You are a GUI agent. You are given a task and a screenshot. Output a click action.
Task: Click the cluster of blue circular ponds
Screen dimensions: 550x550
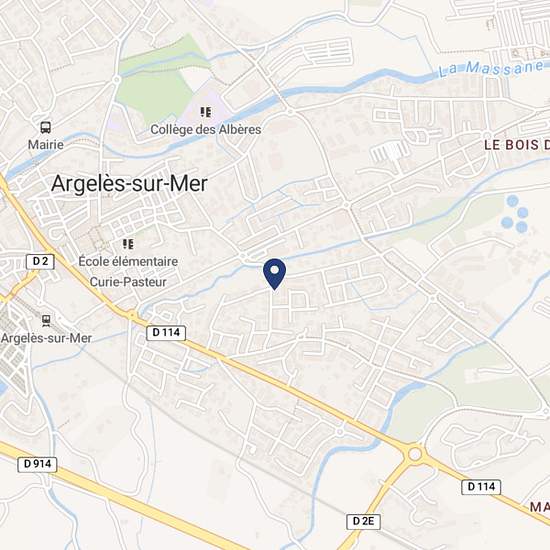tap(515, 214)
